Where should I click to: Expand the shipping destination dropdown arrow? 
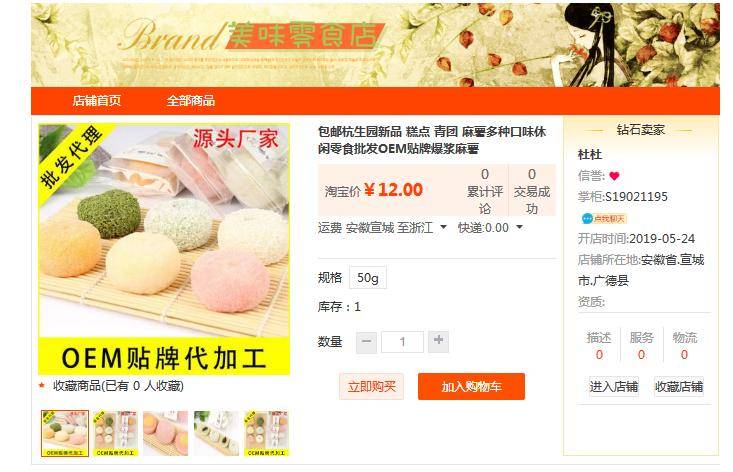(x=443, y=228)
